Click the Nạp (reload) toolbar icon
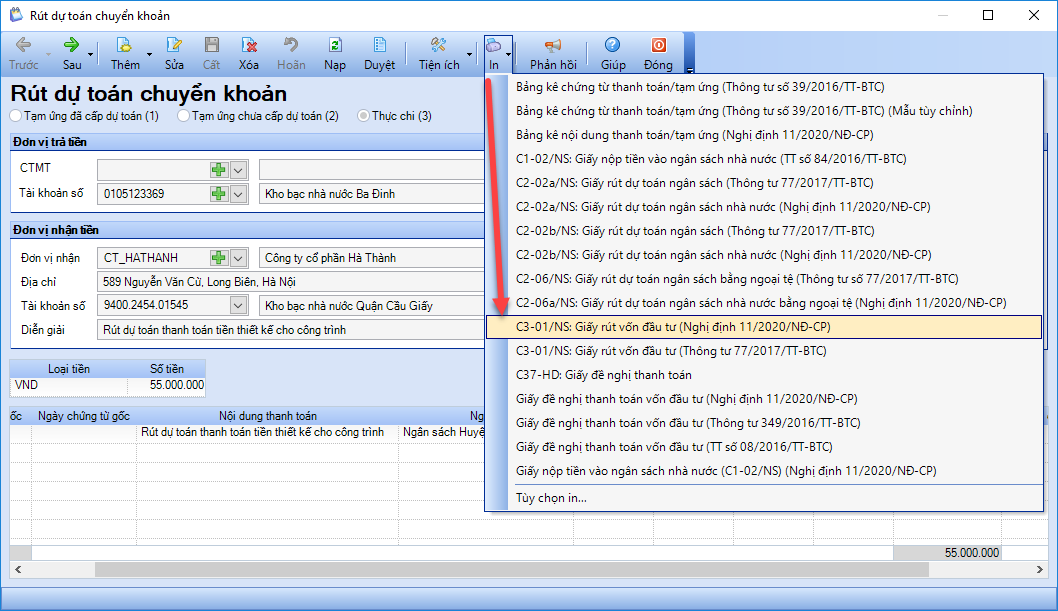The height and width of the screenshot is (611, 1058). (335, 45)
